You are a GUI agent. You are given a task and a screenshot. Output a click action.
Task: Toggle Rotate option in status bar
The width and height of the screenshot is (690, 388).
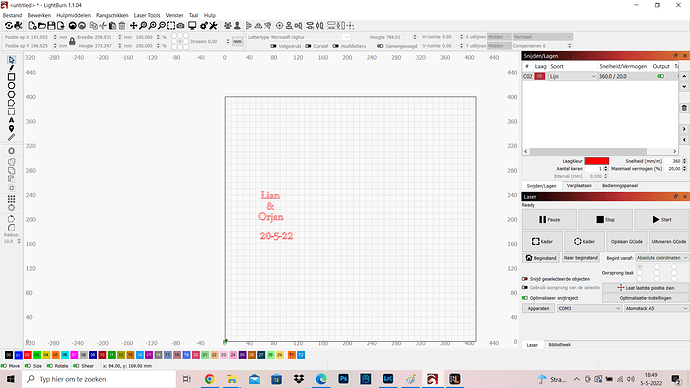pyautogui.click(x=50, y=366)
